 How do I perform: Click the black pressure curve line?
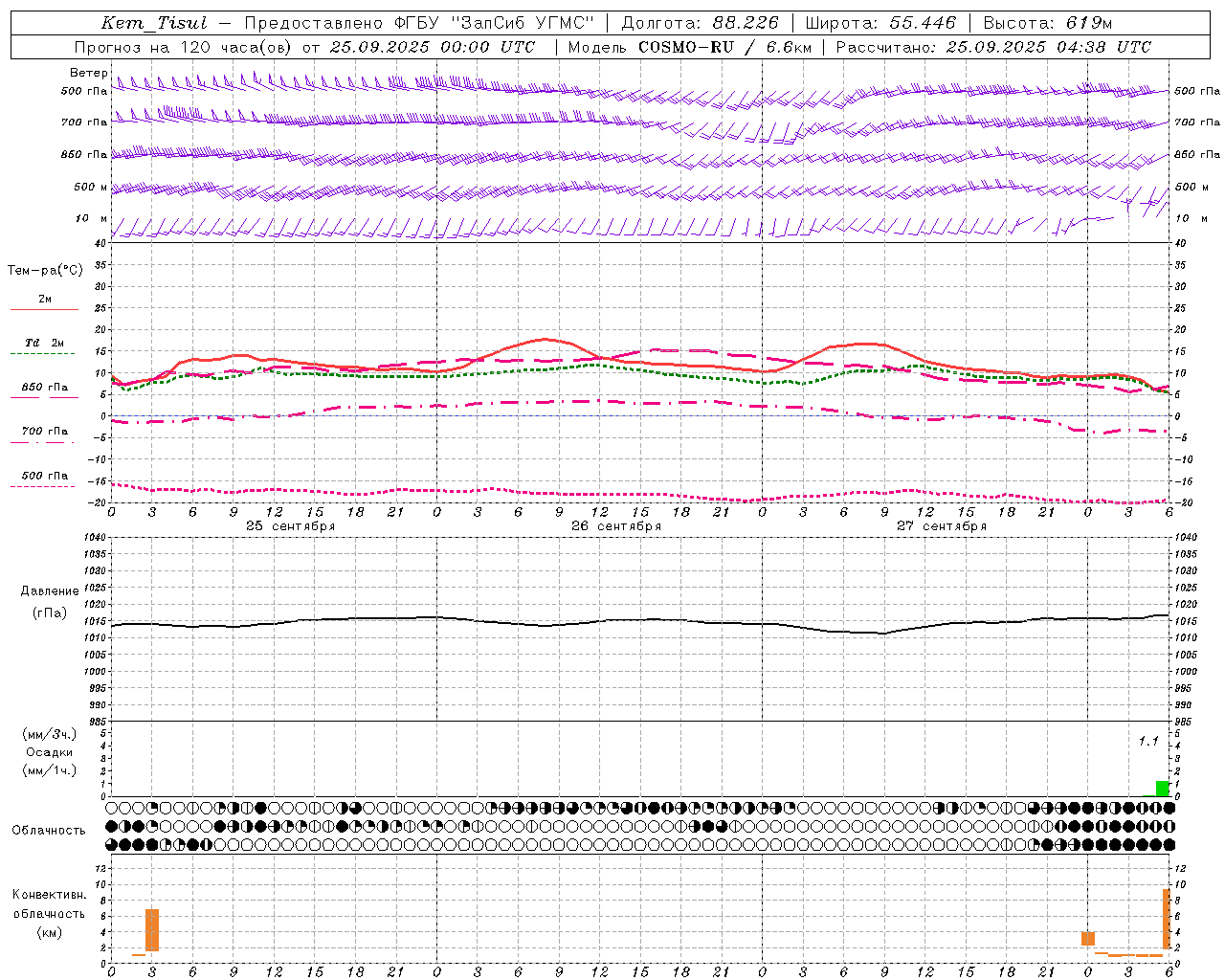coord(639,620)
